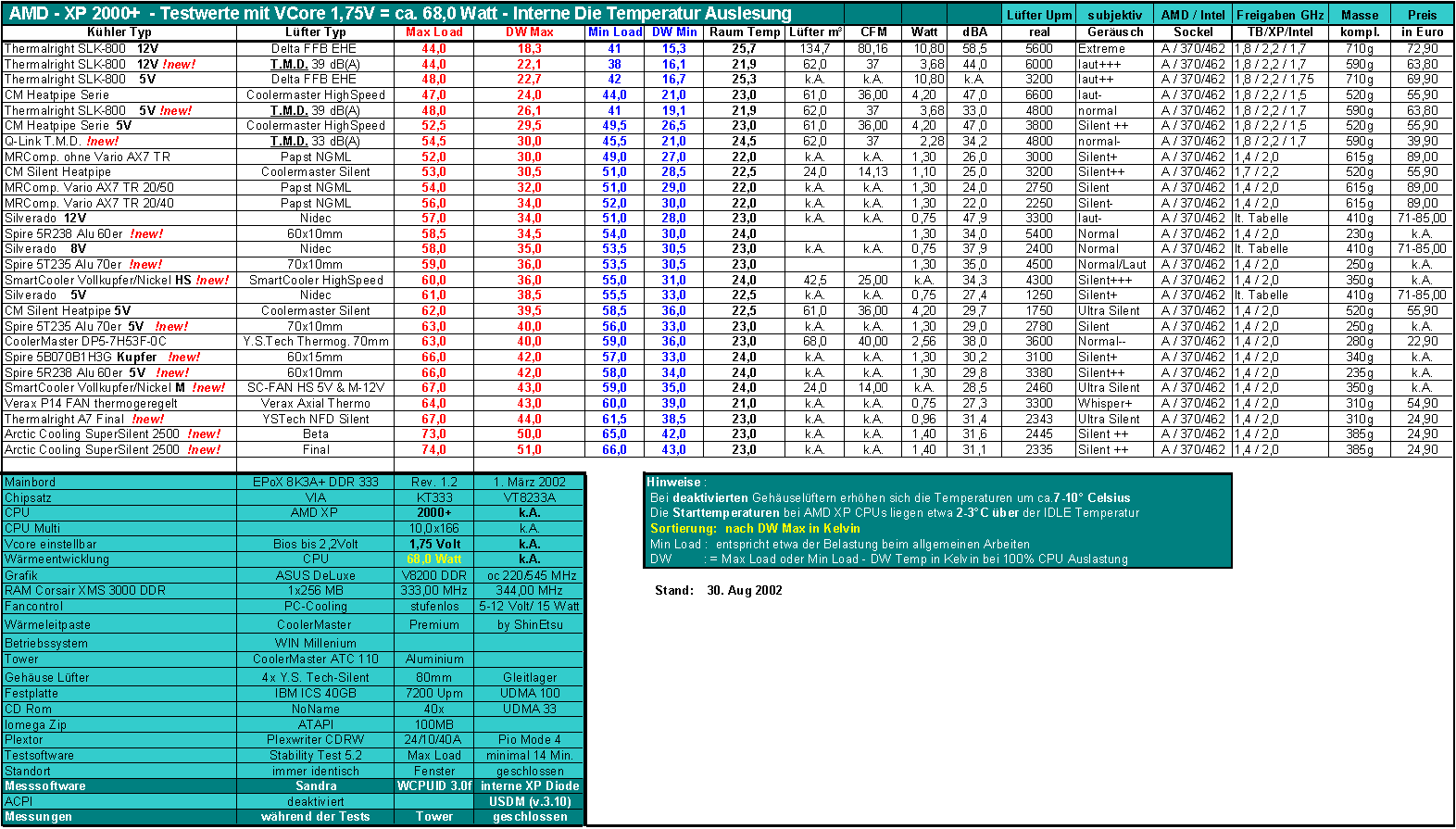This screenshot has height=829, width=1456.
Task: Select the "72,90" price cell
Action: tap(1423, 48)
